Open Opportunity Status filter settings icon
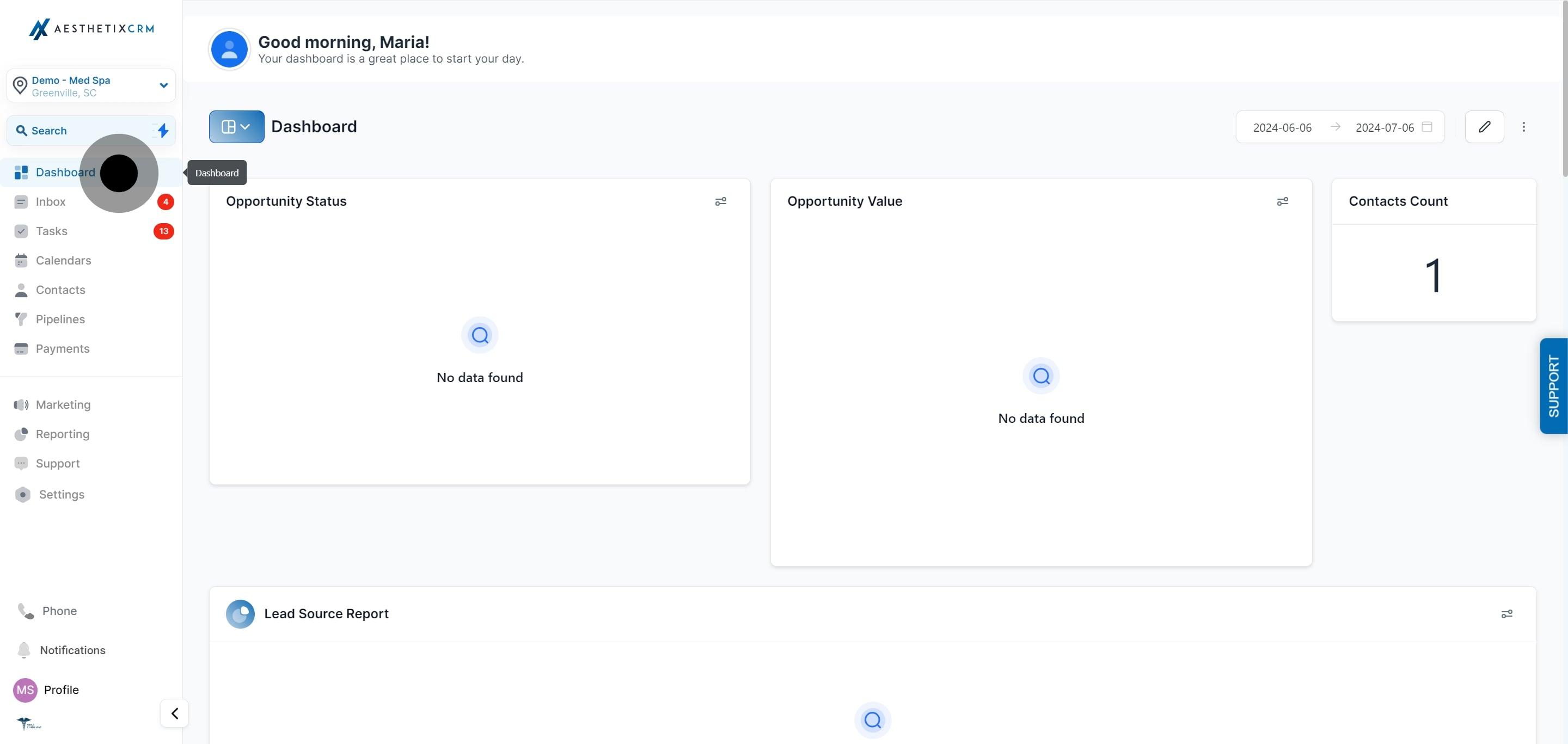Image resolution: width=1568 pixels, height=744 pixels. pos(721,201)
